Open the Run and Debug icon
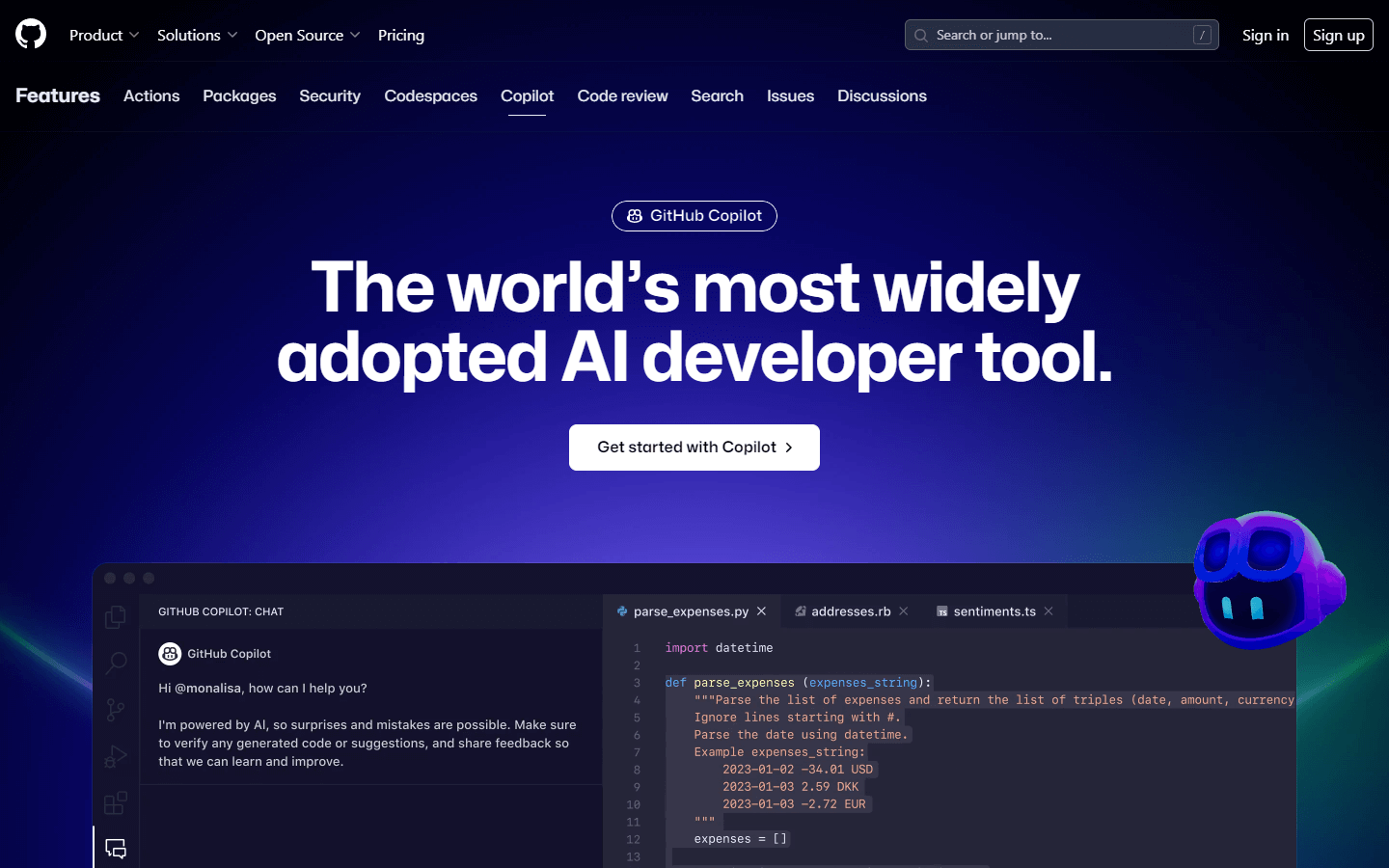1389x868 pixels. pos(116,756)
